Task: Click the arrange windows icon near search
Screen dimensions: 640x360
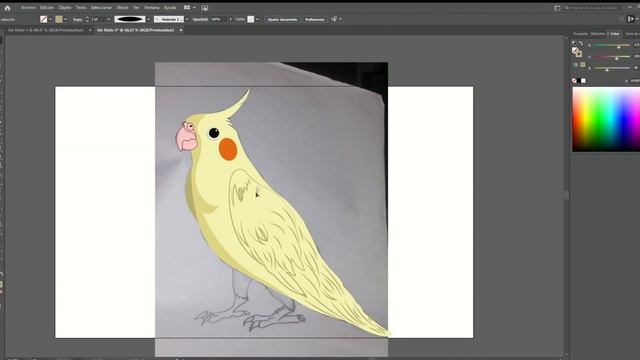Action: tap(557, 8)
